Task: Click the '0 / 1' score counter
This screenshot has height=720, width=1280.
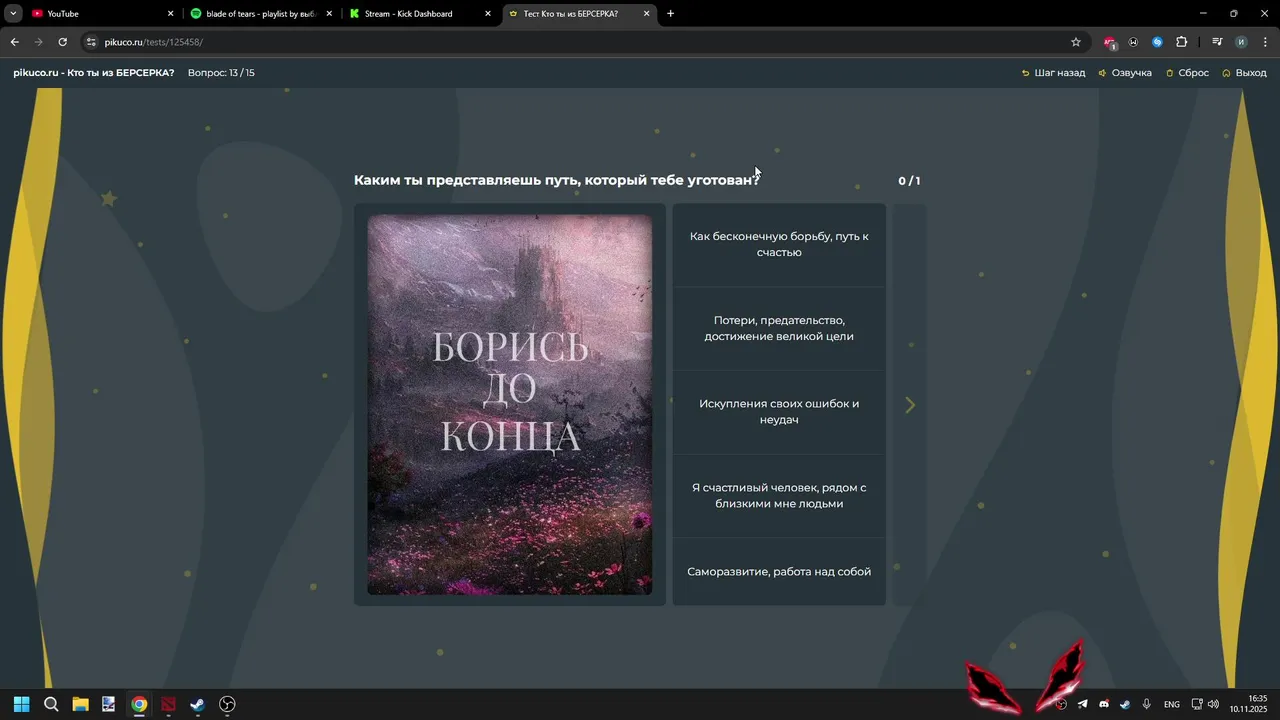Action: tap(909, 181)
